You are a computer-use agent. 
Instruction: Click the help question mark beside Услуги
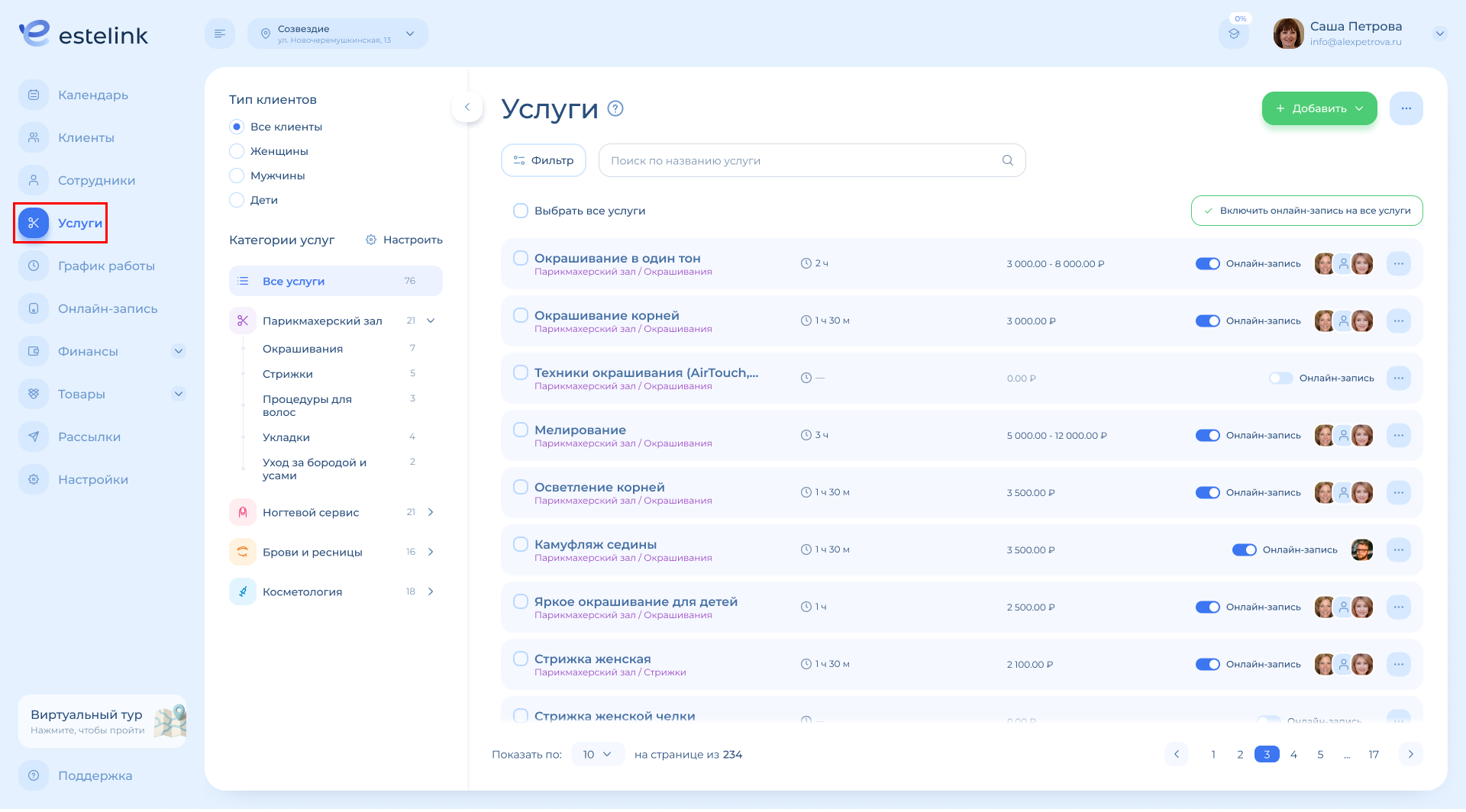615,108
